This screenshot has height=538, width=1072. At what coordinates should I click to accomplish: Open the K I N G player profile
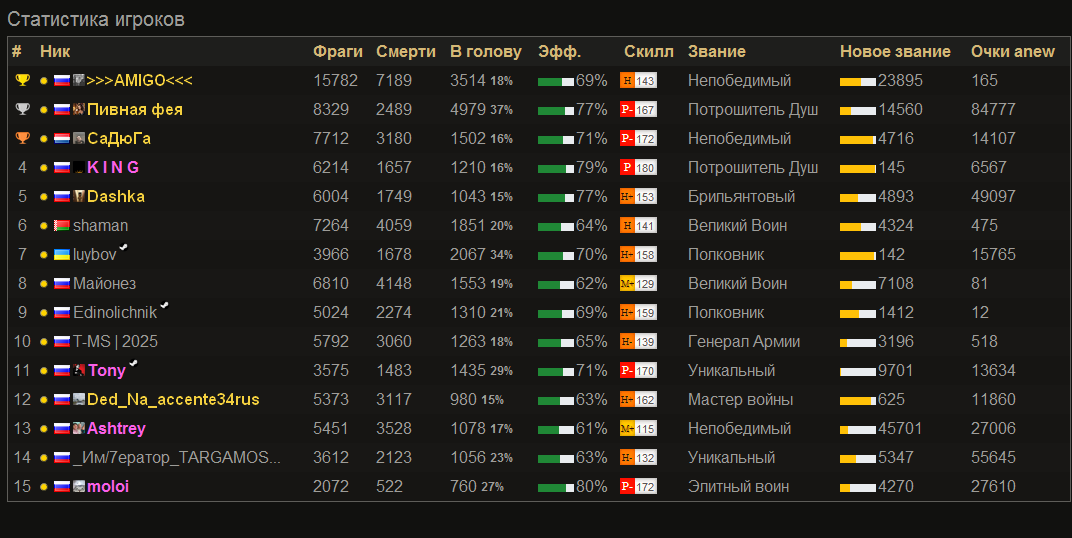pyautogui.click(x=113, y=167)
